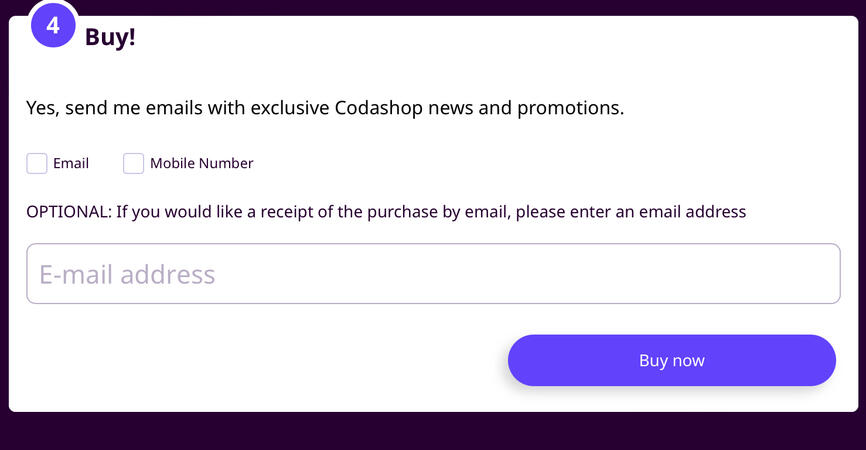Viewport: 866px width, 450px height.
Task: Tick the Email checkbox
Action: click(x=37, y=164)
